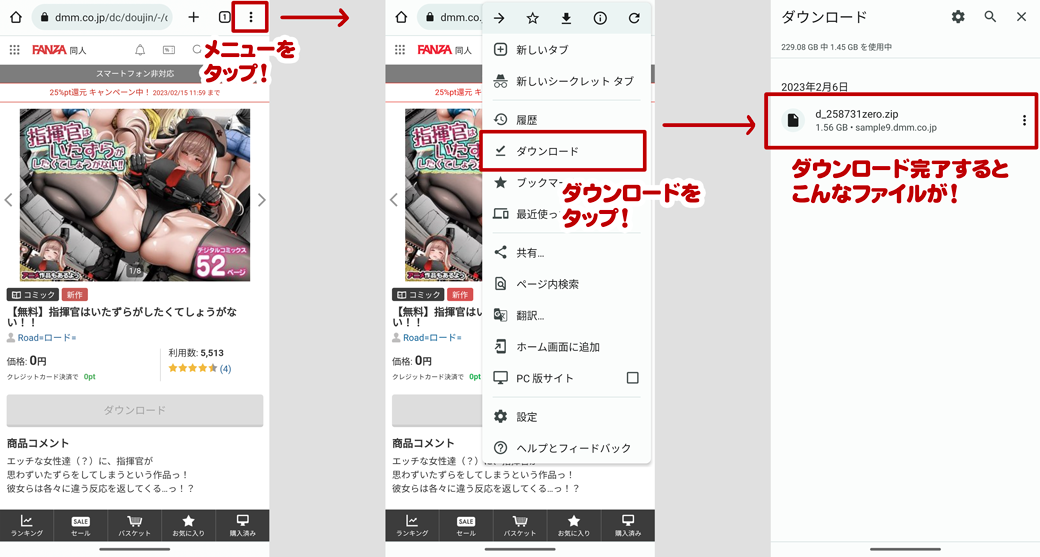Tap the forward arrow in the Chrome menu

499,19
